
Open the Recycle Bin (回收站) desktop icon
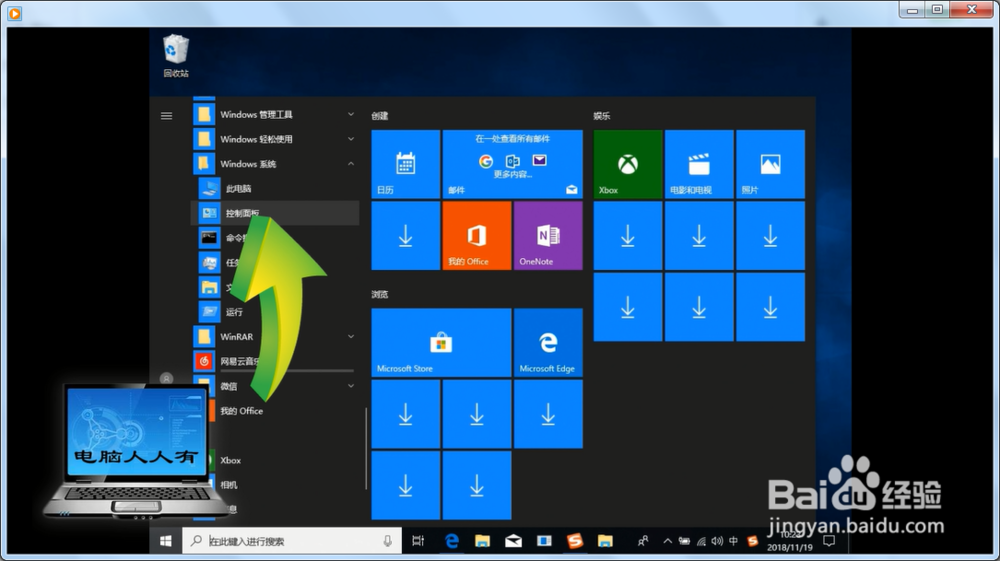tap(175, 56)
